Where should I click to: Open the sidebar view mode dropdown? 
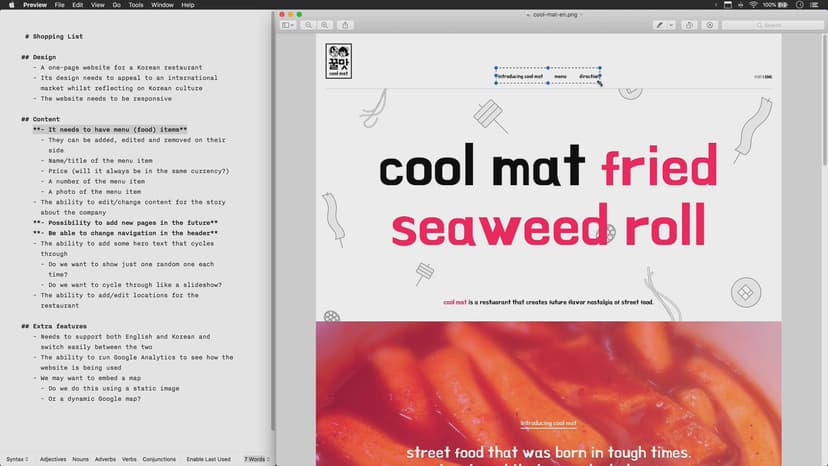pyautogui.click(x=288, y=25)
